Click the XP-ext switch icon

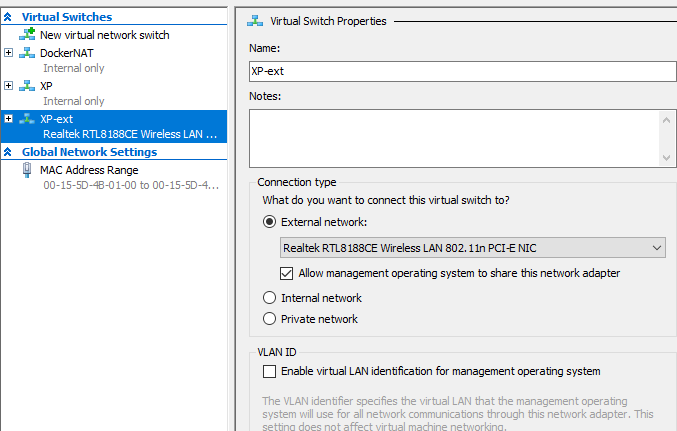click(x=27, y=119)
